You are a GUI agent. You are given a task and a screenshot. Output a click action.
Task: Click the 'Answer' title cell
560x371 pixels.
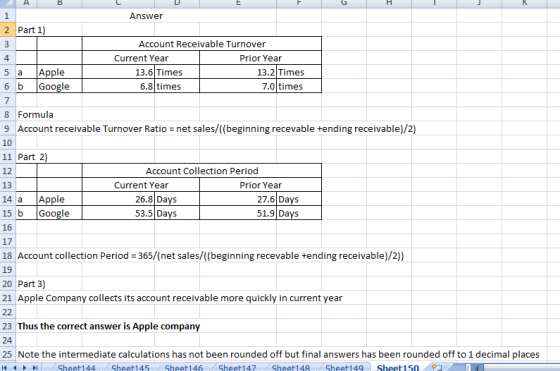146,16
